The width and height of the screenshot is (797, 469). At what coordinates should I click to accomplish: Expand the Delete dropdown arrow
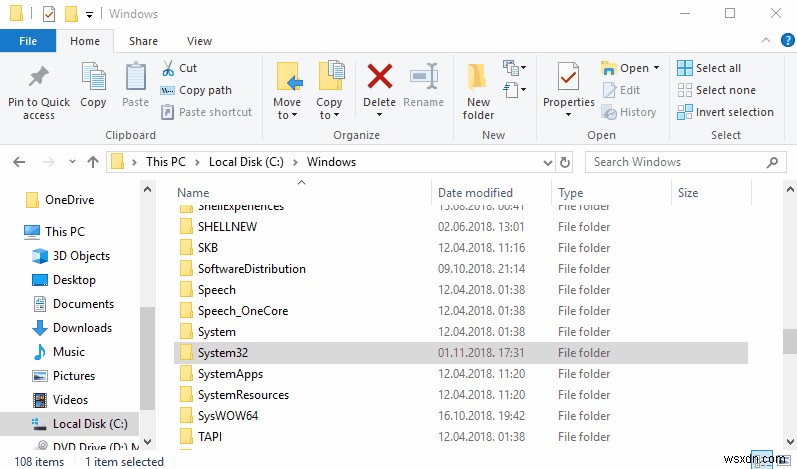pyautogui.click(x=379, y=115)
